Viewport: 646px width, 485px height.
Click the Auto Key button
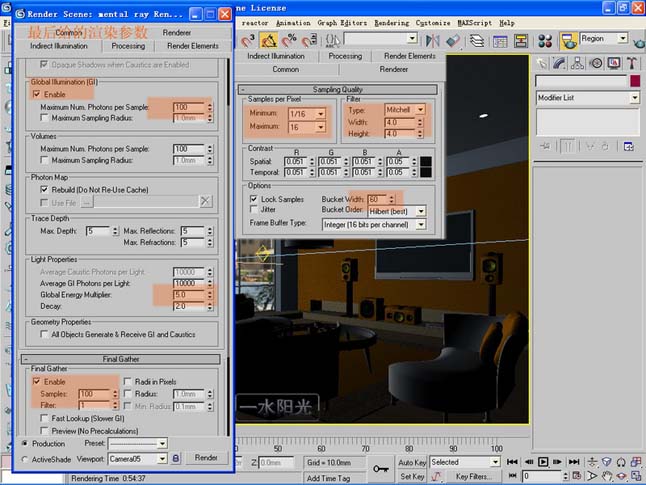tap(412, 462)
